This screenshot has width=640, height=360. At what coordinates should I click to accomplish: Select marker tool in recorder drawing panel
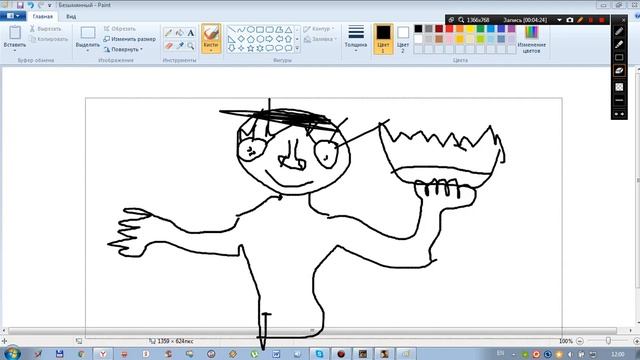click(x=619, y=44)
